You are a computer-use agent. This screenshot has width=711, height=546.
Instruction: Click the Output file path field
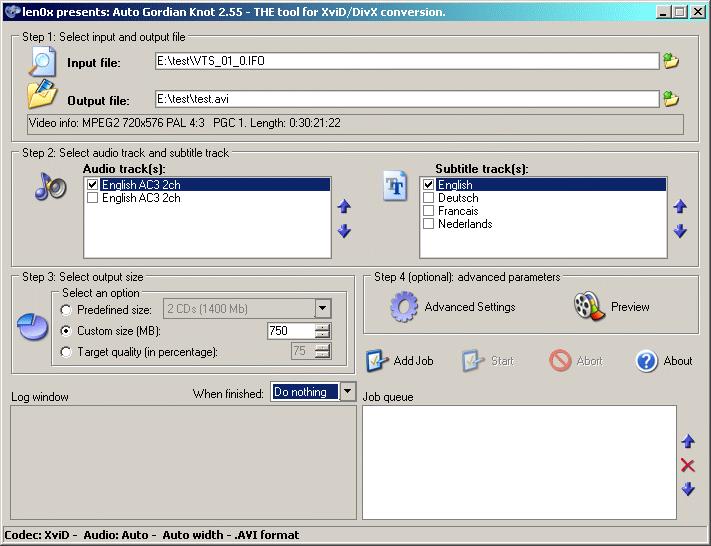point(407,99)
